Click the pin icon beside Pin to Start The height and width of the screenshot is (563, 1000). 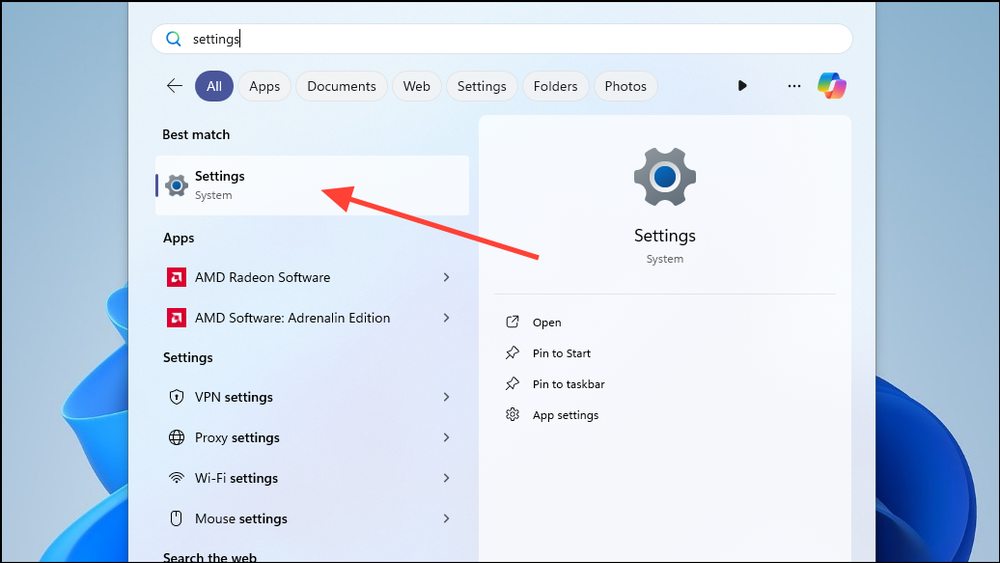tap(512, 353)
